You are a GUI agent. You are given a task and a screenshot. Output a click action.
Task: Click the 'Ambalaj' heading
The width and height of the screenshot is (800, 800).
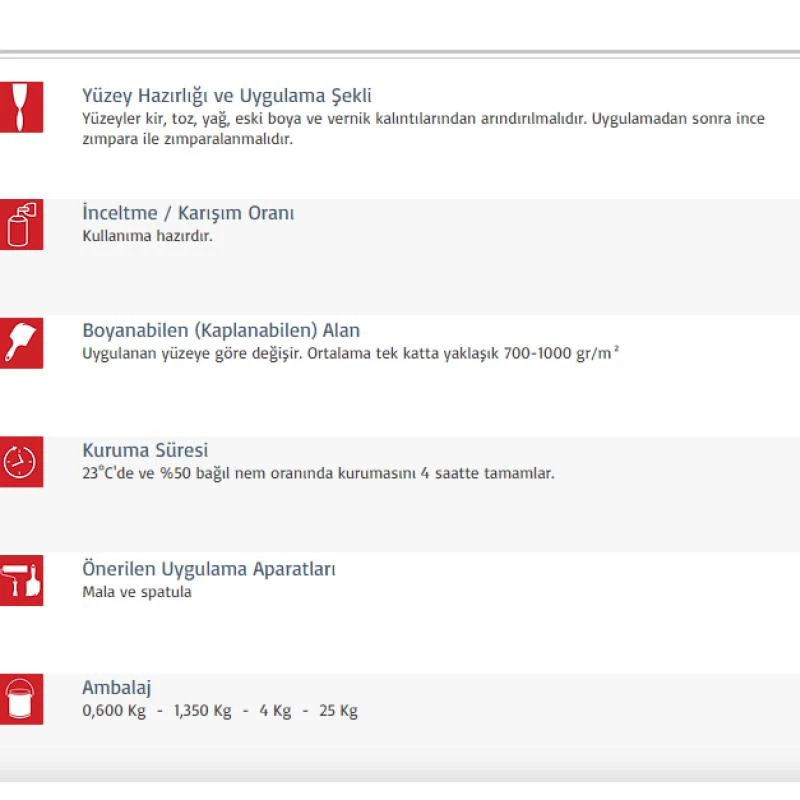pyautogui.click(x=117, y=688)
